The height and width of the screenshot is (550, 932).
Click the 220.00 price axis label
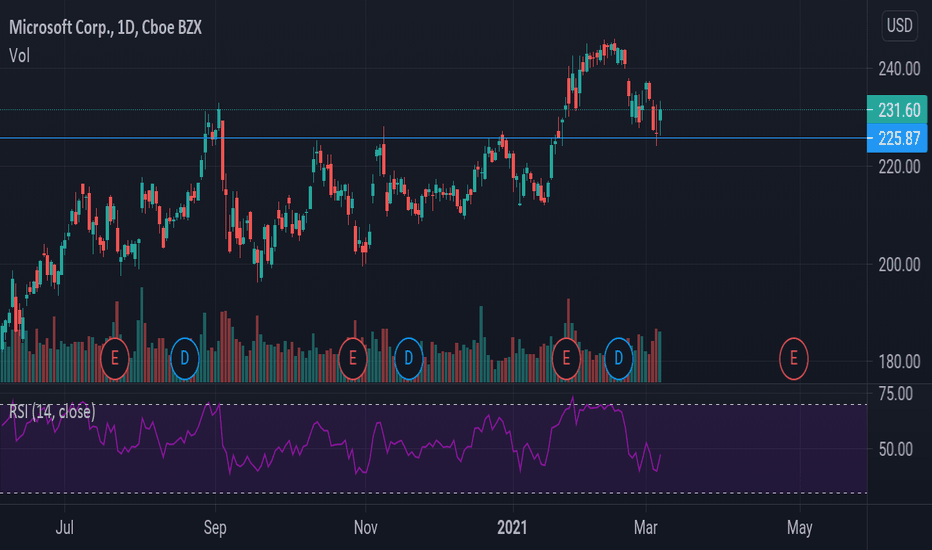[x=899, y=166]
